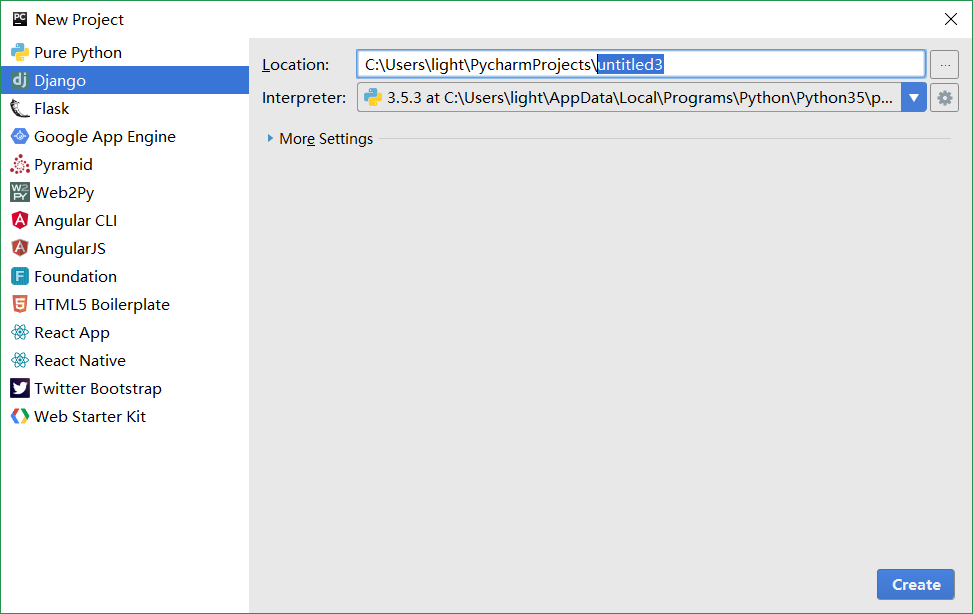The image size is (973, 614).
Task: Click the Twitter Bootstrap bird icon
Action: point(20,388)
